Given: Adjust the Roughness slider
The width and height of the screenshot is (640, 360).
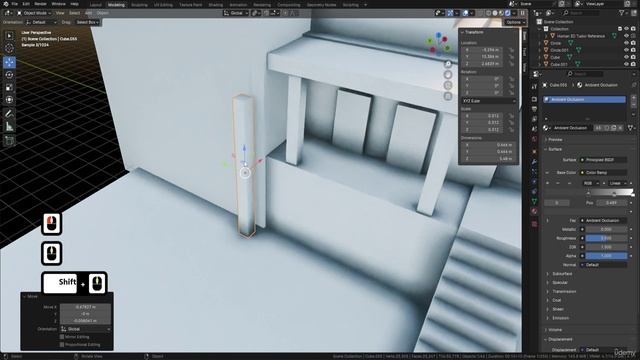Looking at the screenshot, I should click(x=606, y=238).
